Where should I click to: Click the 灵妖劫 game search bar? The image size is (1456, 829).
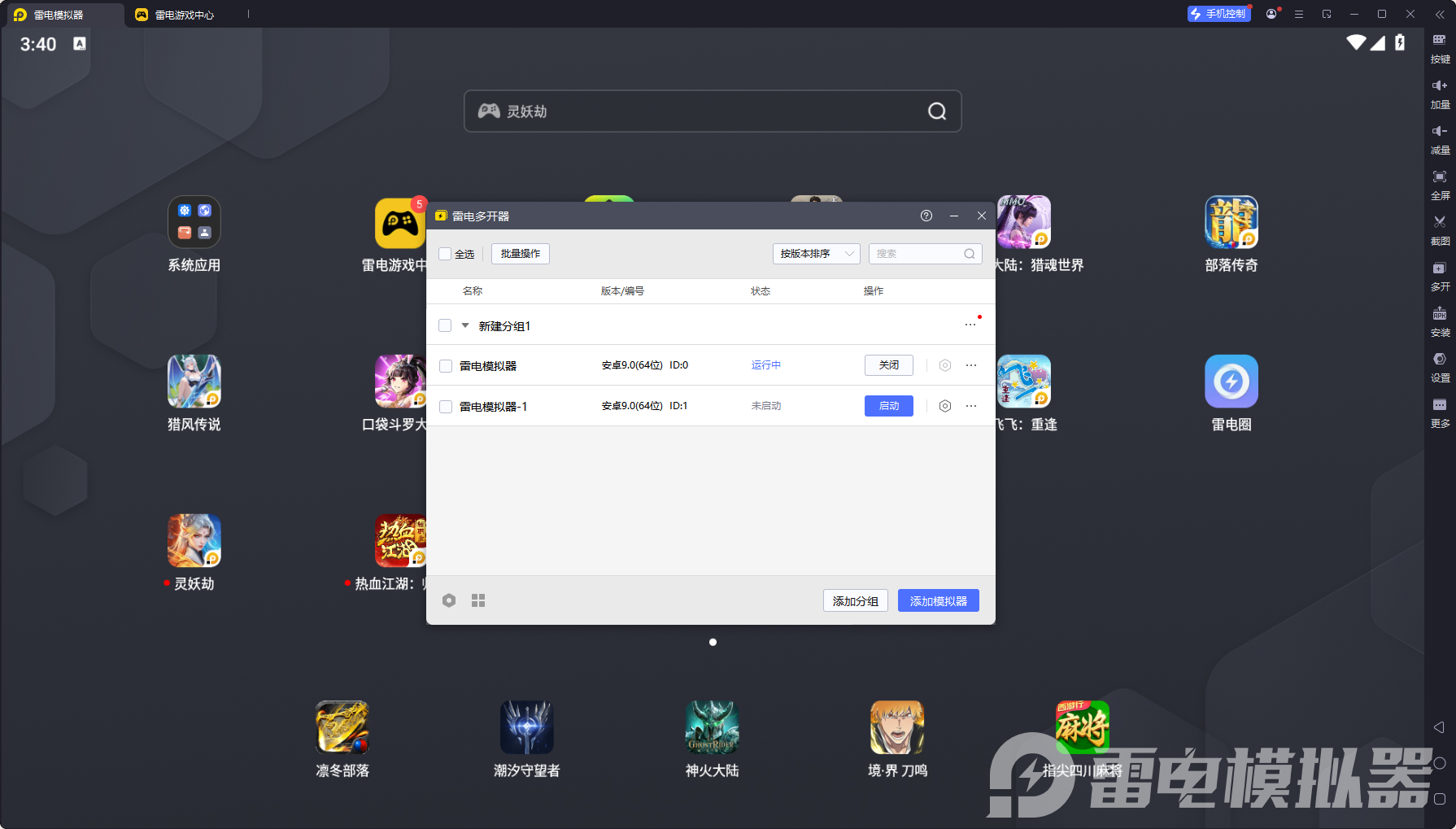pyautogui.click(x=713, y=111)
